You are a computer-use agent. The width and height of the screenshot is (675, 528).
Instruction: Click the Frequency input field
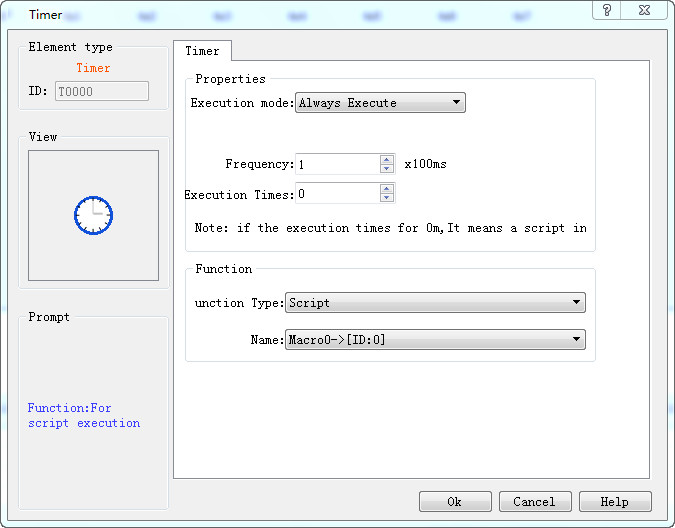[337, 164]
